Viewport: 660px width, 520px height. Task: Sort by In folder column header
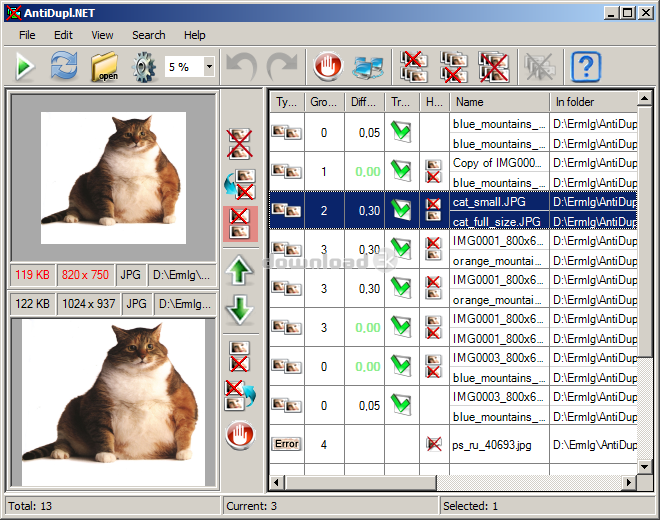point(594,102)
